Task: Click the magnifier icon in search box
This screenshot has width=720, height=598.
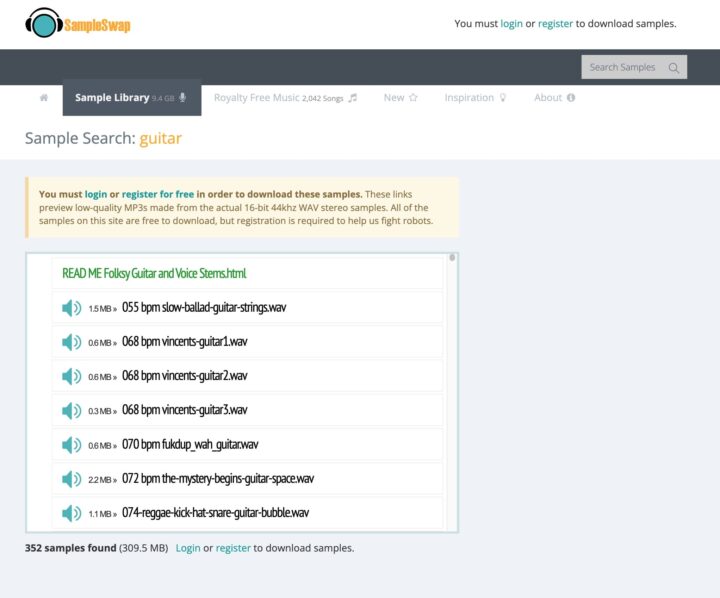Action: click(674, 68)
